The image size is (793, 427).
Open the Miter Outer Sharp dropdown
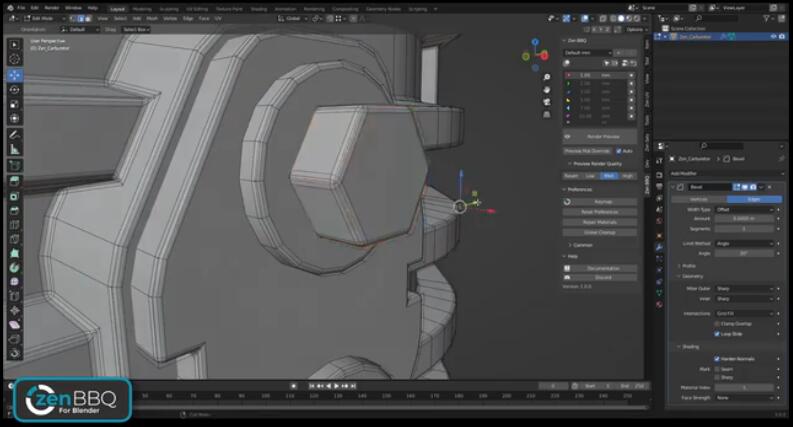744,288
